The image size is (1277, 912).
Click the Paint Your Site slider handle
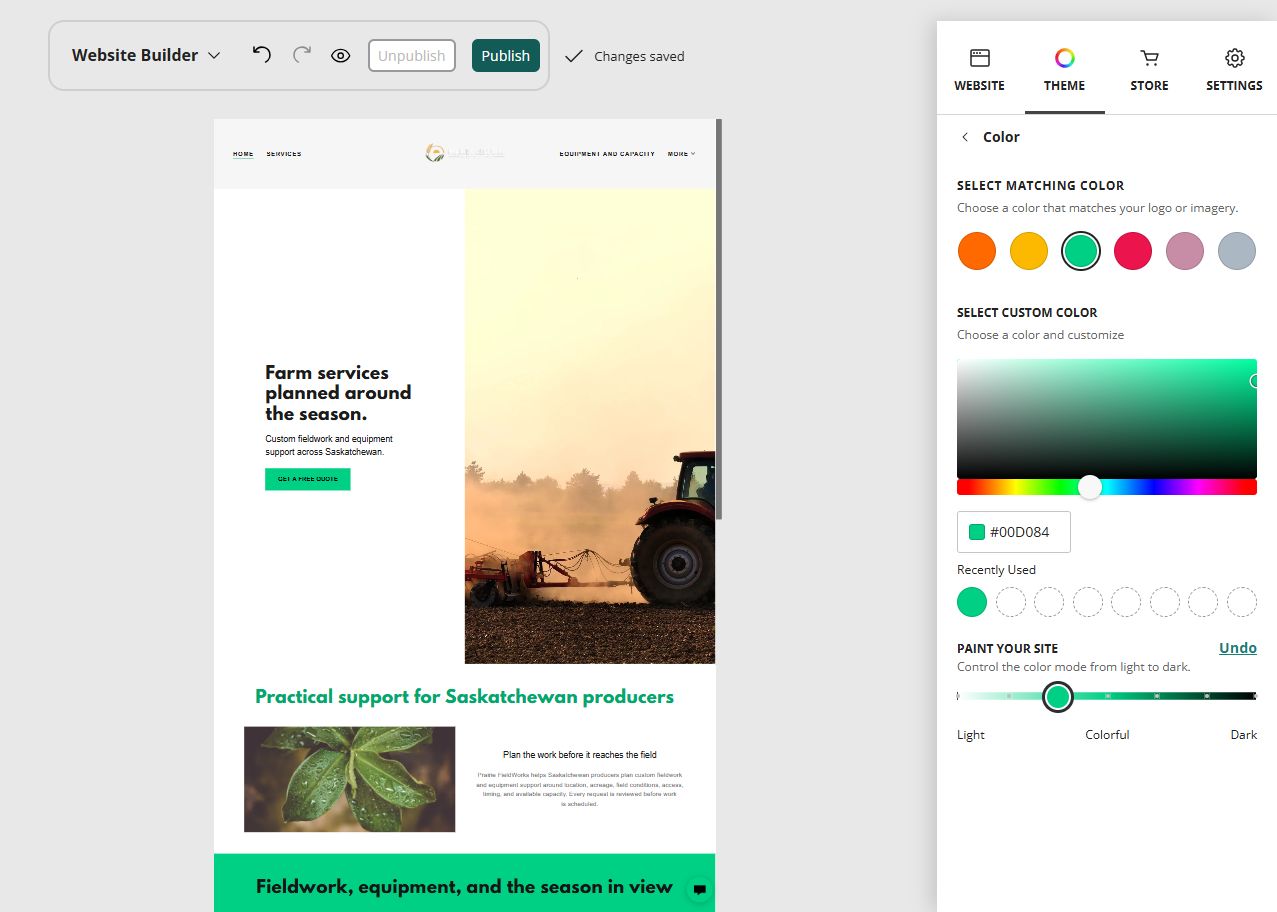click(x=1058, y=696)
